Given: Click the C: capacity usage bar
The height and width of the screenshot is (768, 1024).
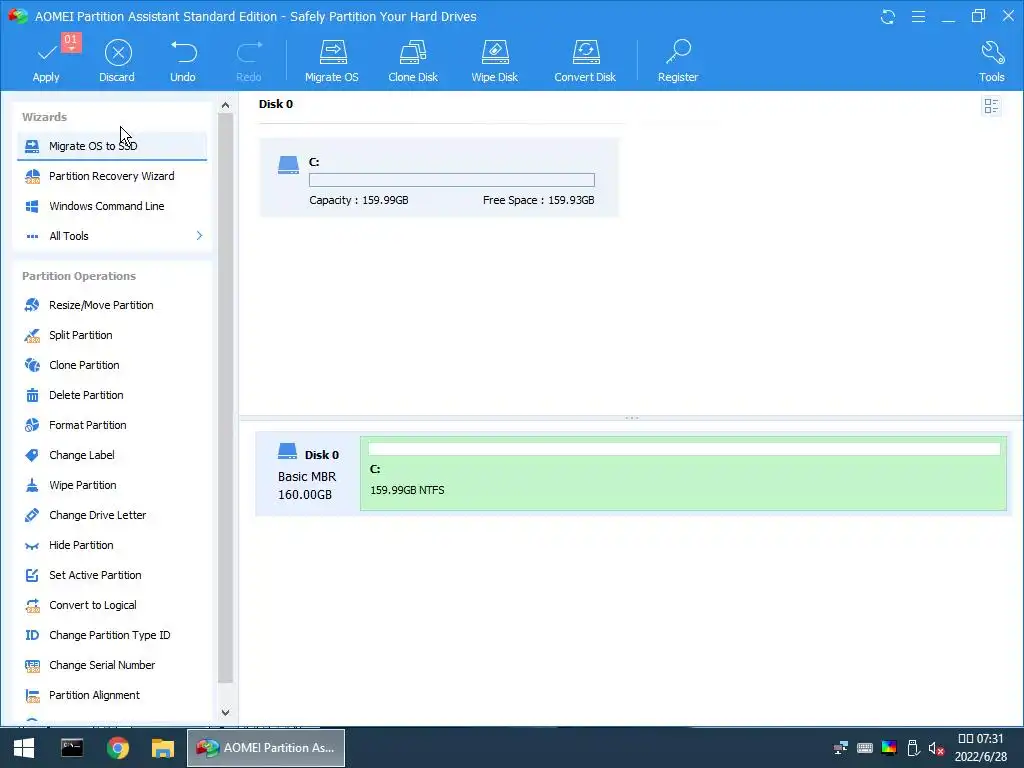Looking at the screenshot, I should [x=452, y=180].
